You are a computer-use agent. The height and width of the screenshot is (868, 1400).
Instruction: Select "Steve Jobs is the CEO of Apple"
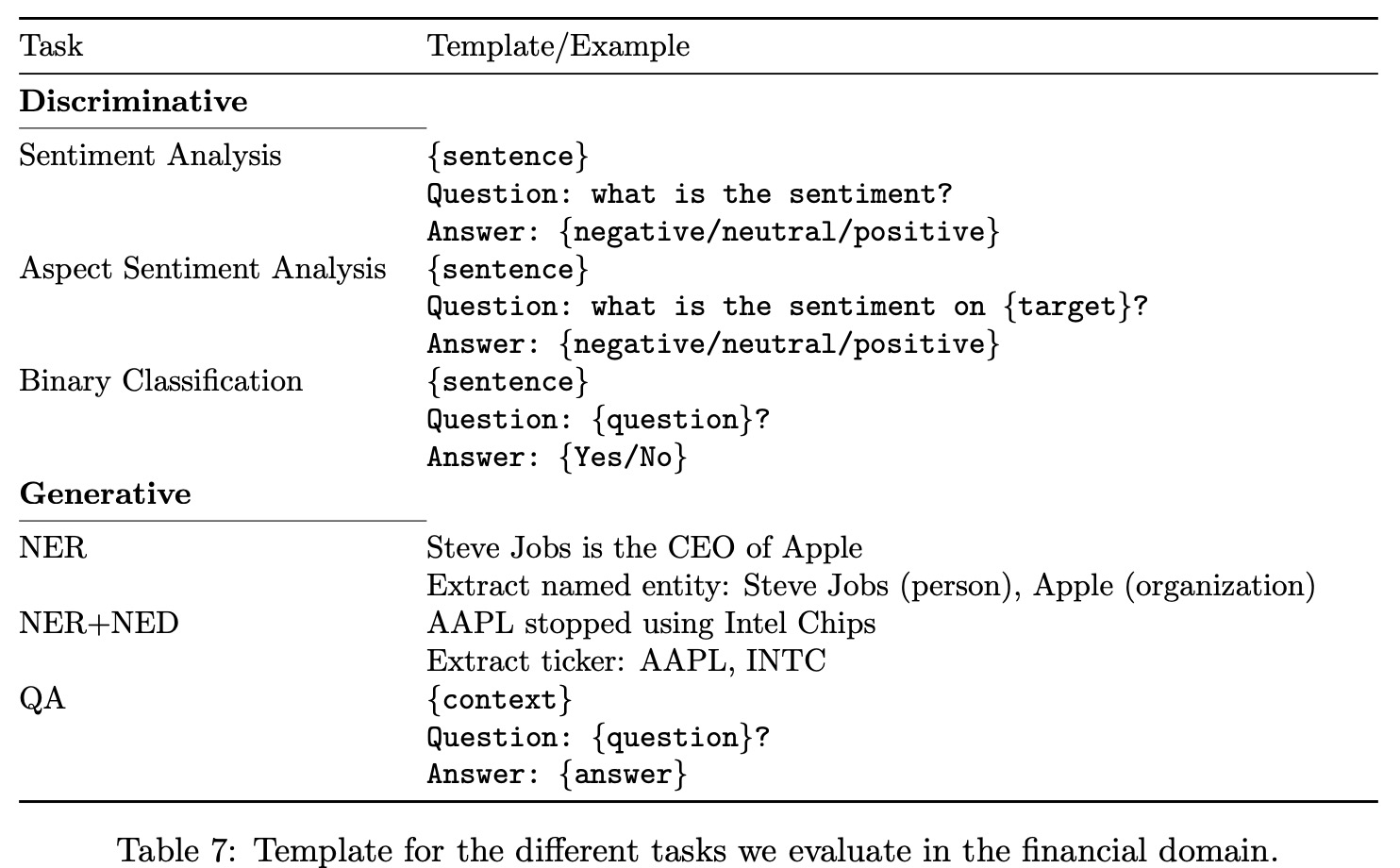(644, 548)
